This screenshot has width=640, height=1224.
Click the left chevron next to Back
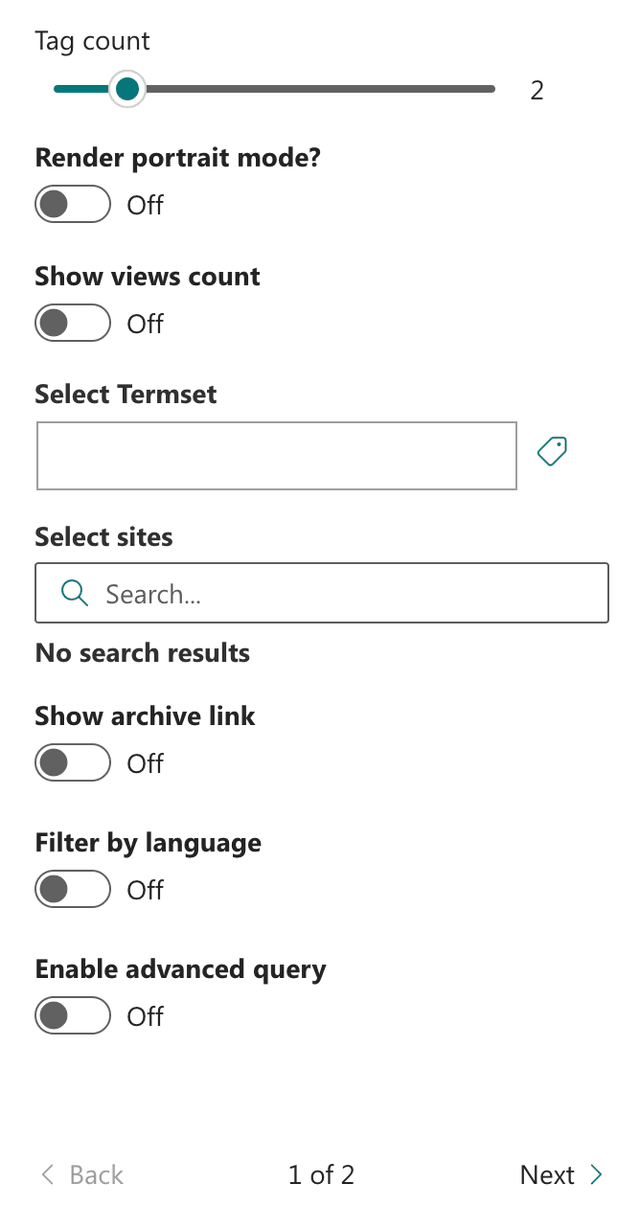(46, 1175)
